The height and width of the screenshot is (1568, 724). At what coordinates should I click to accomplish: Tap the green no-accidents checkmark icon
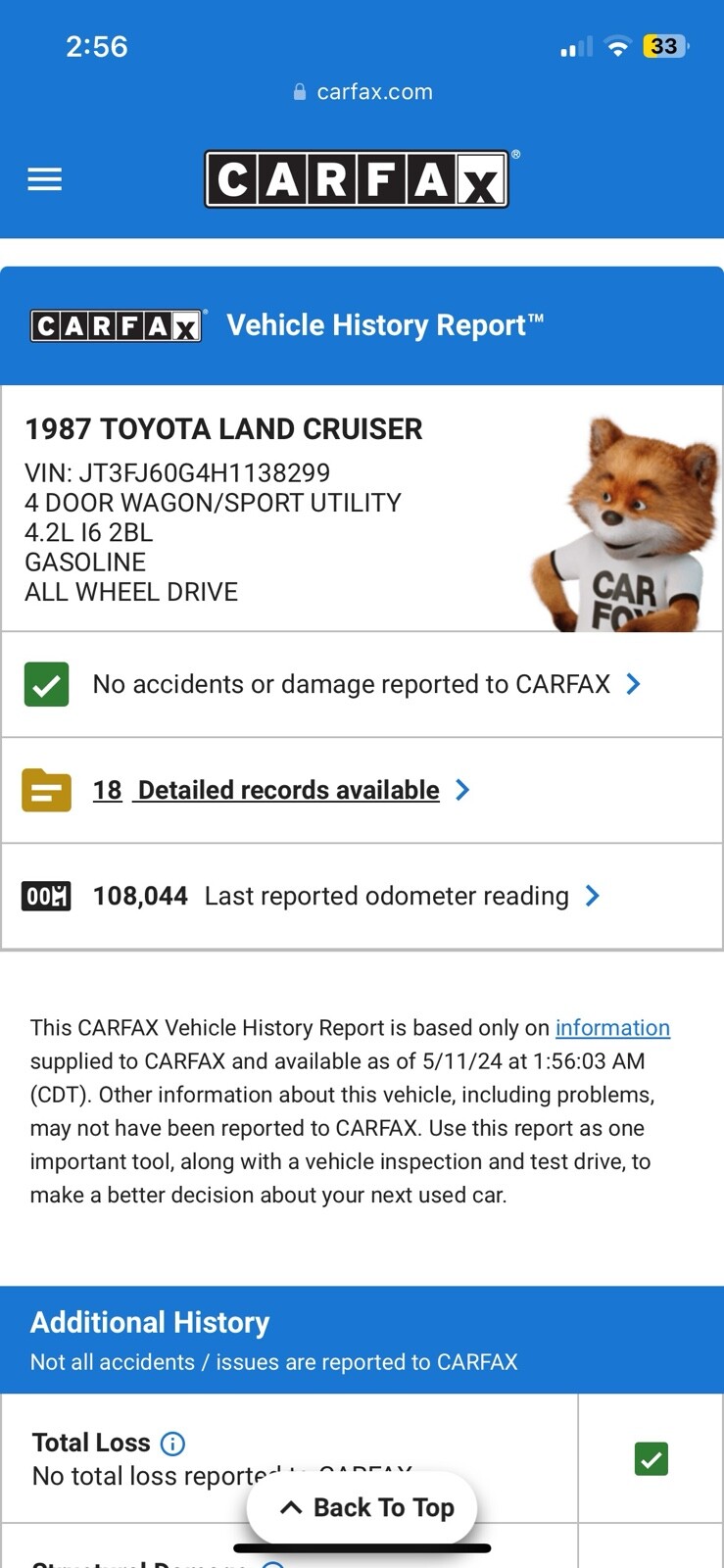pyautogui.click(x=46, y=684)
